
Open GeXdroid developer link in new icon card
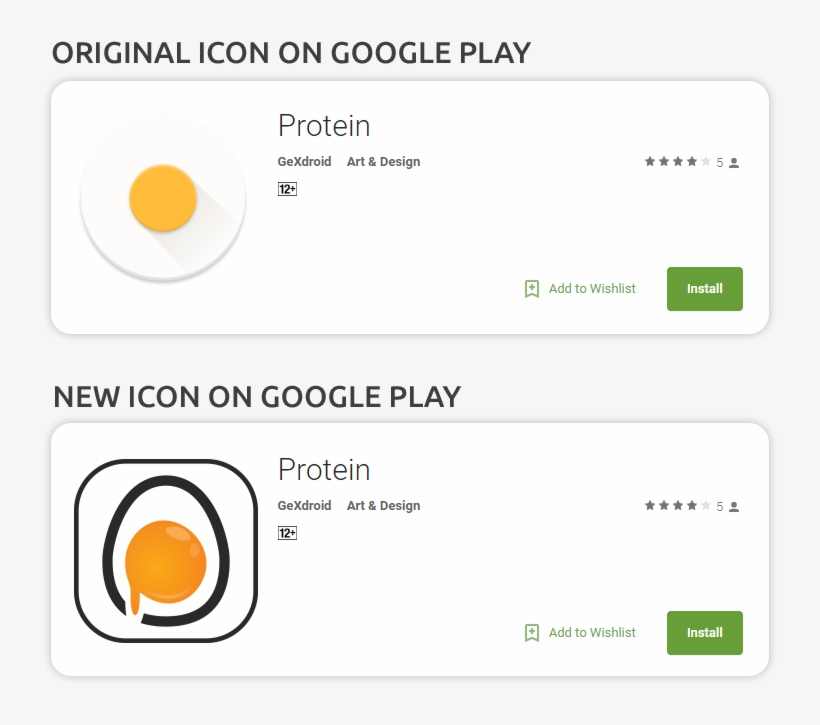click(304, 506)
